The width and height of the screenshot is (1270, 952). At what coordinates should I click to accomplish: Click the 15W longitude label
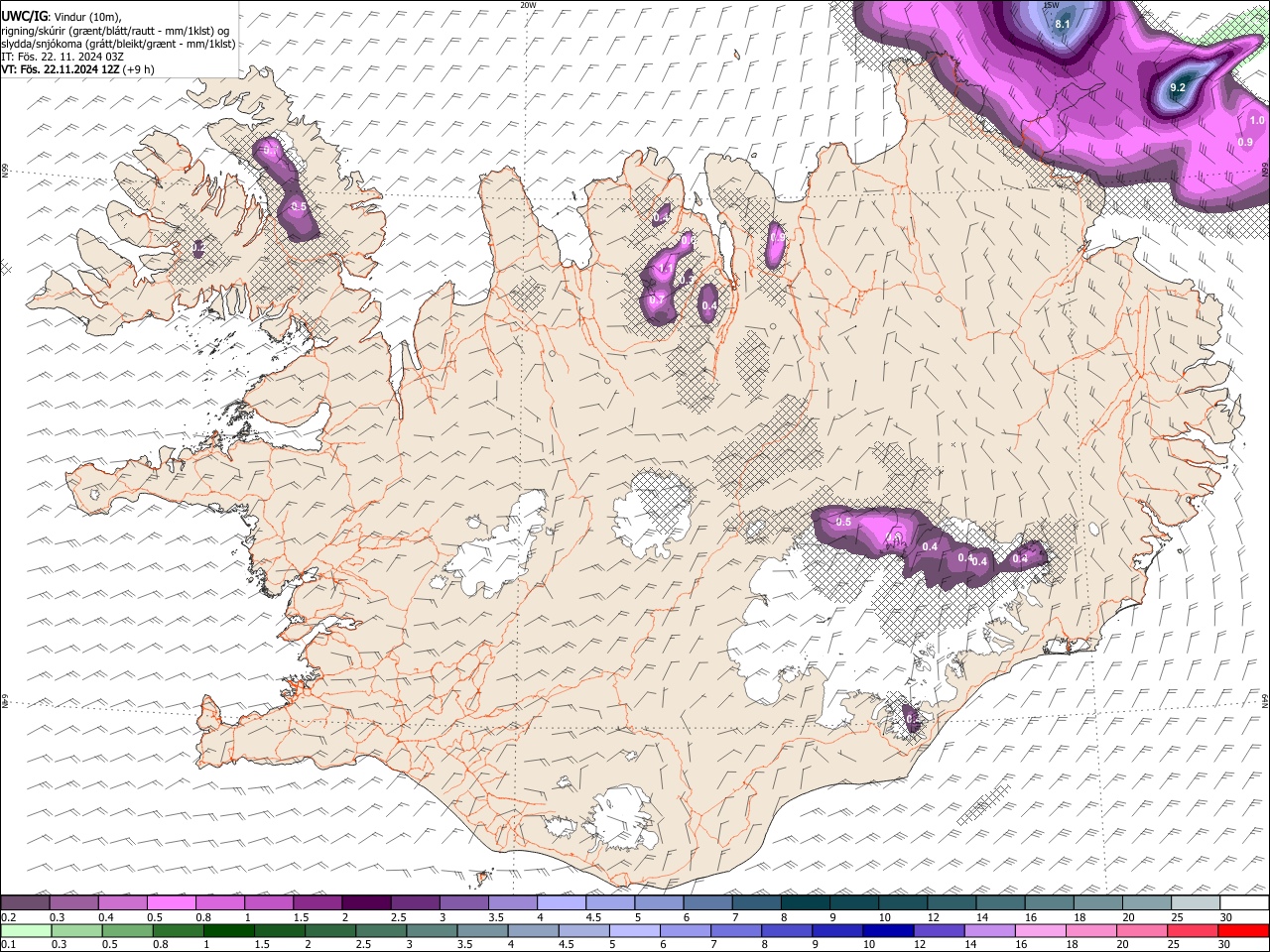point(1052,5)
